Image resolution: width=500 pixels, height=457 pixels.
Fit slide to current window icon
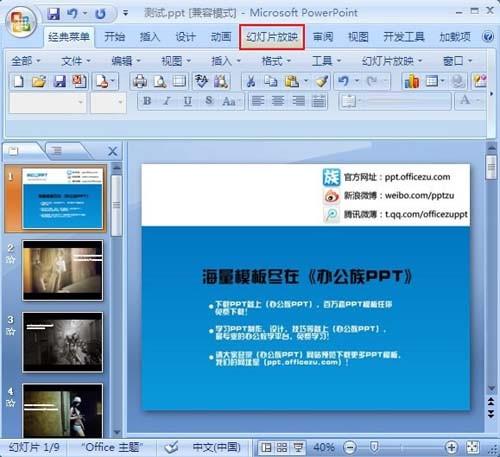(x=473, y=447)
